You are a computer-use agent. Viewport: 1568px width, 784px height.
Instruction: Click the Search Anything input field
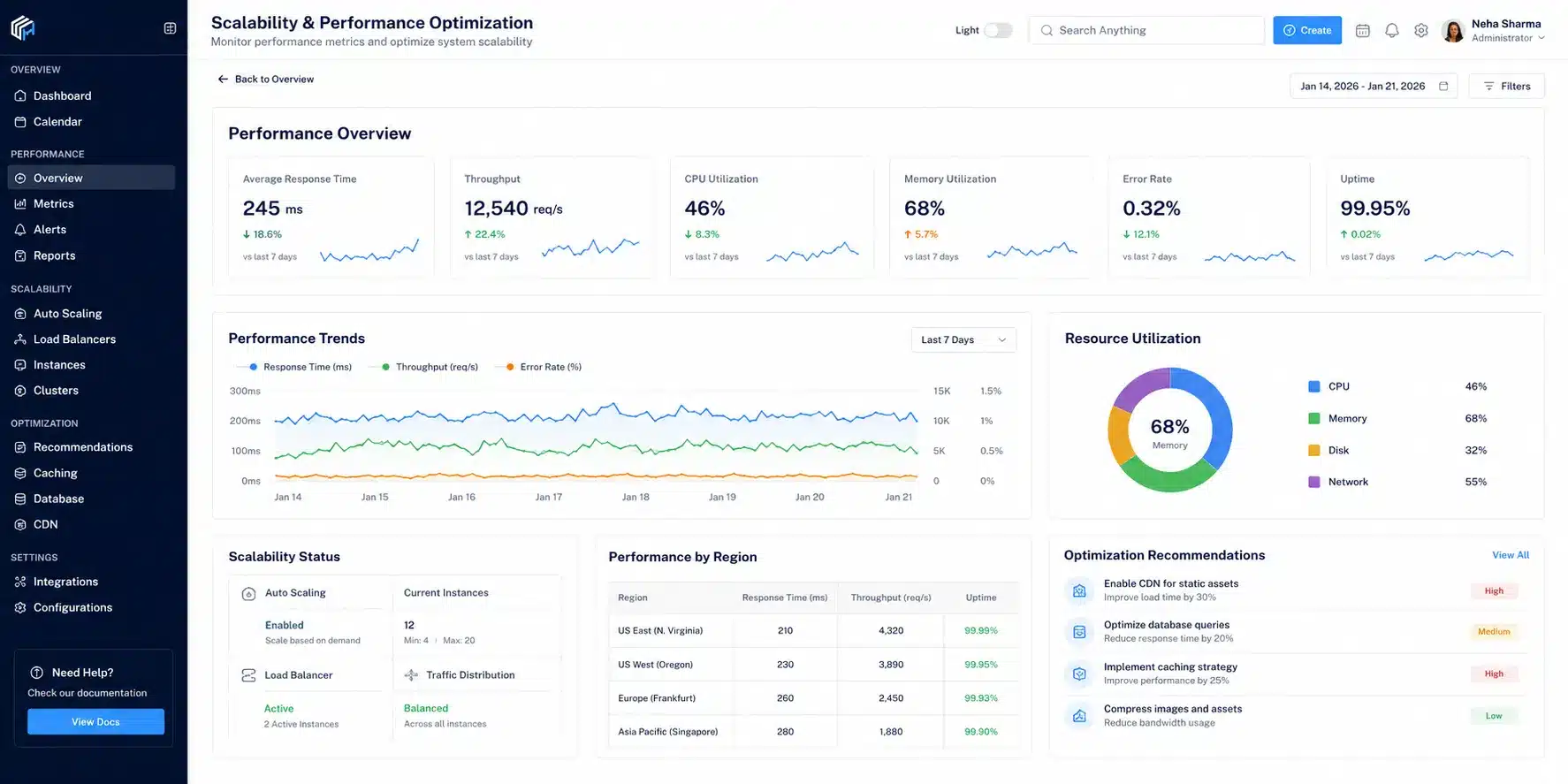click(1146, 30)
